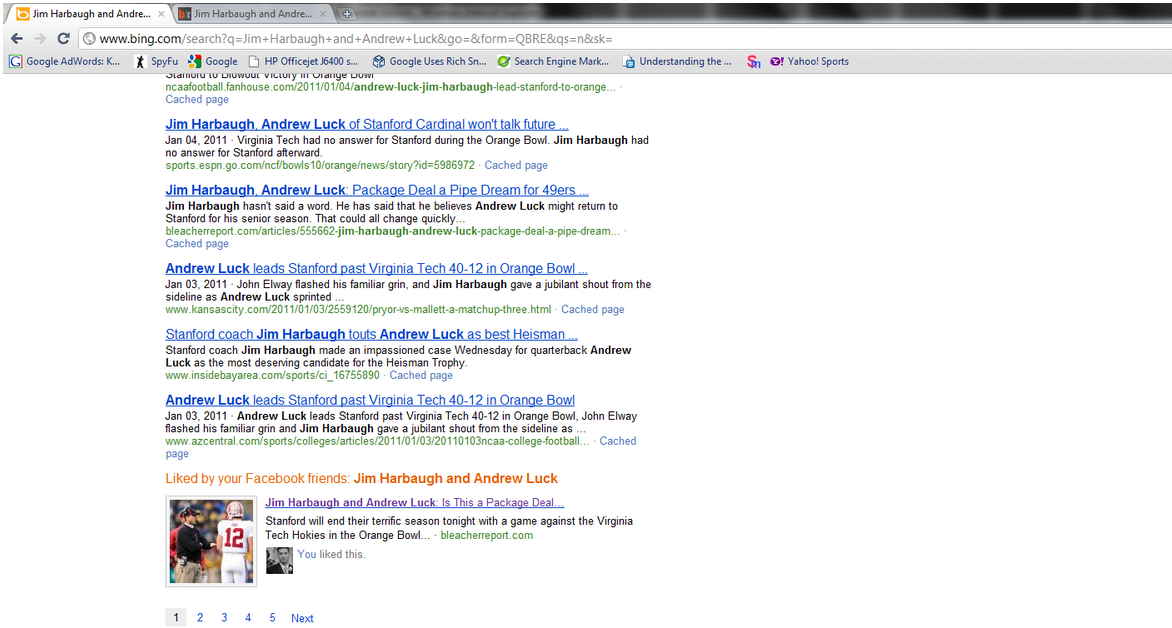Click Next in pagination
Viewport: 1172px width, 628px height.
click(302, 618)
